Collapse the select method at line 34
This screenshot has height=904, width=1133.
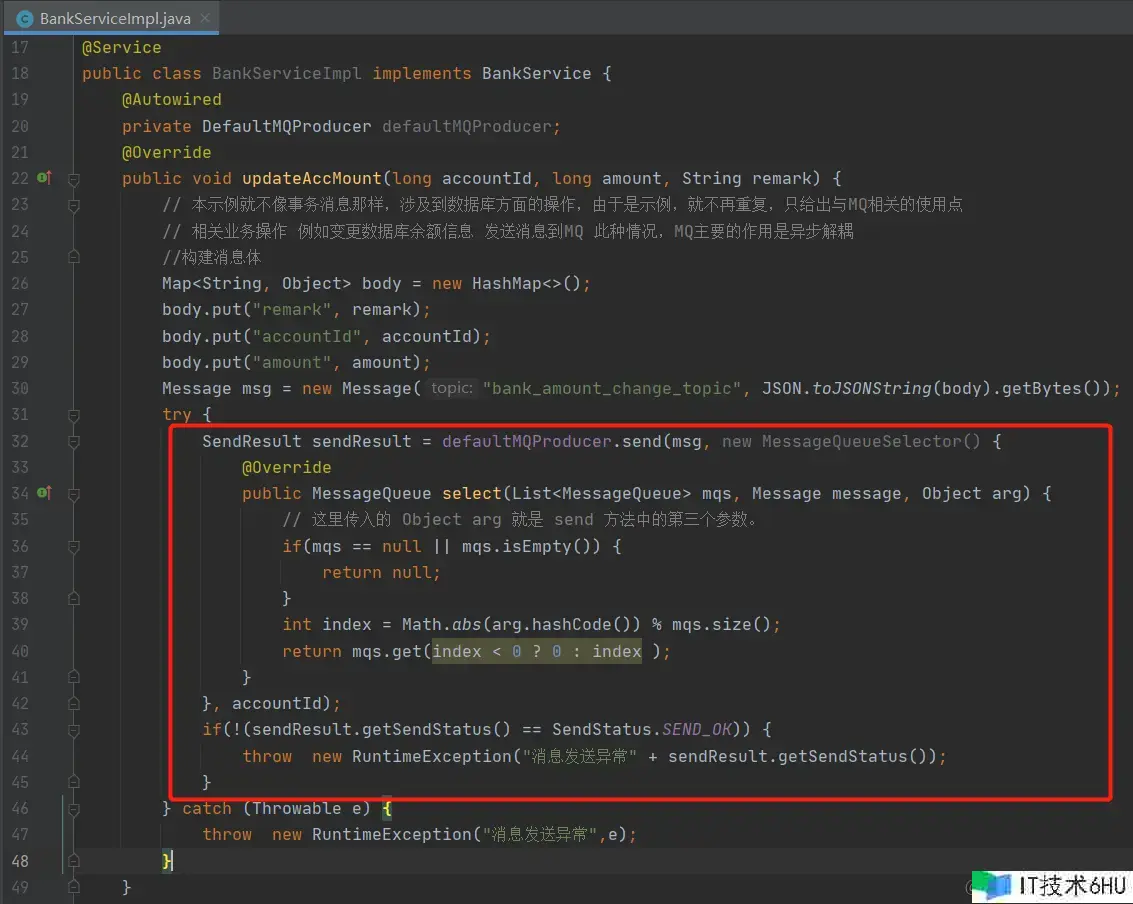[x=74, y=493]
